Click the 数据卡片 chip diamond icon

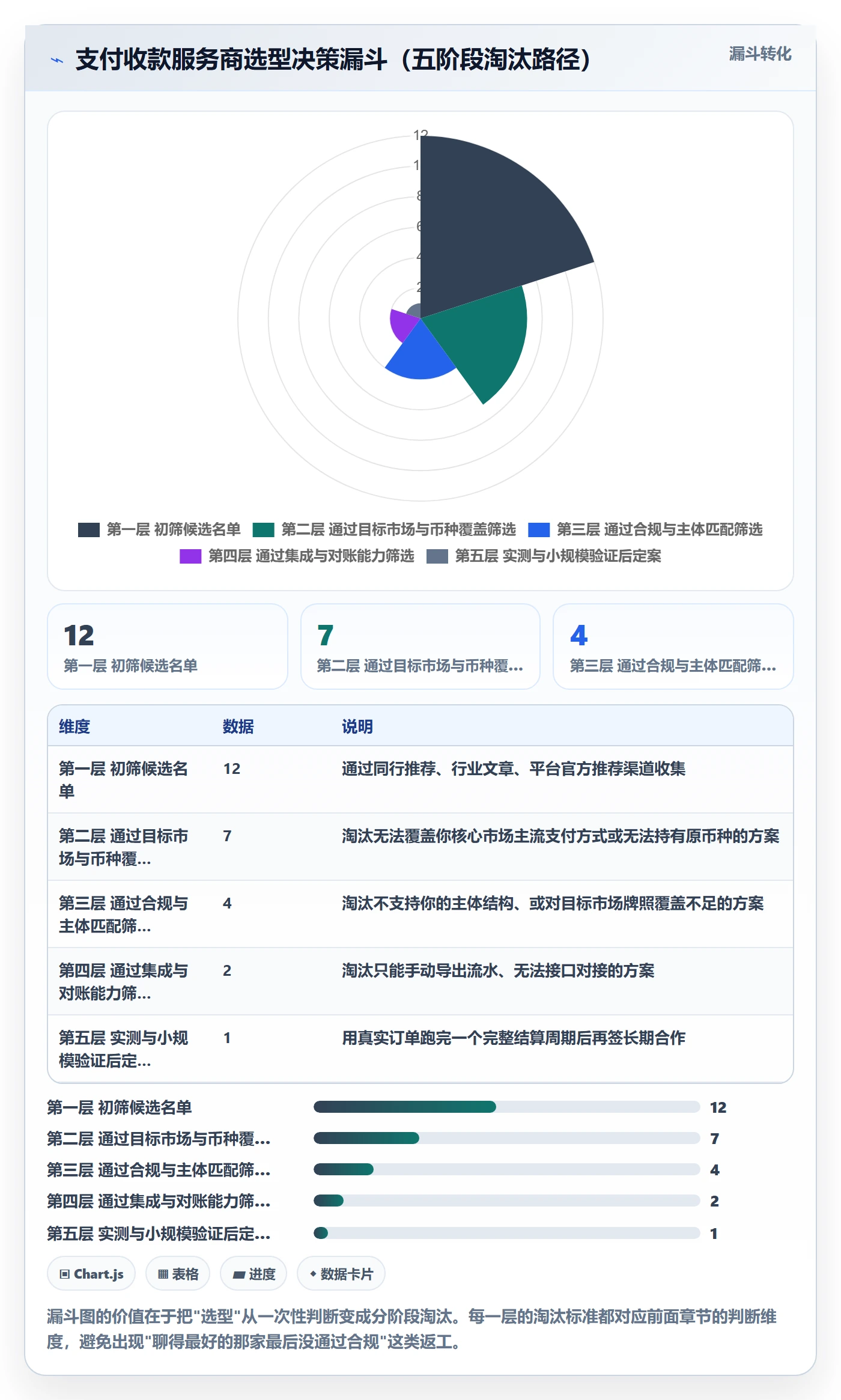(x=313, y=1273)
